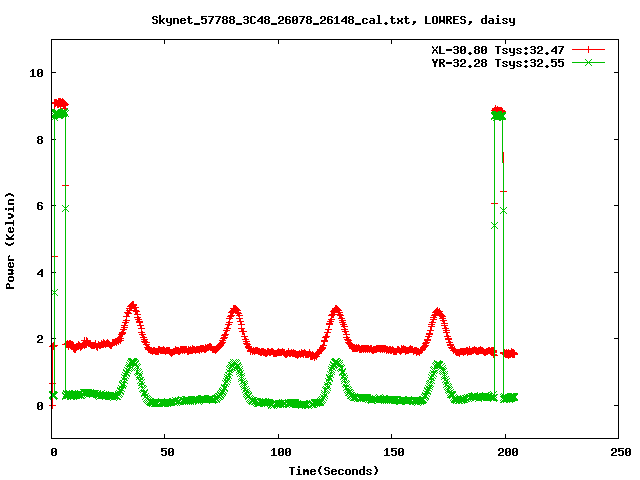Click the first red peak near 35 seconds
Viewport: 640px width, 480px height.
pos(132,306)
